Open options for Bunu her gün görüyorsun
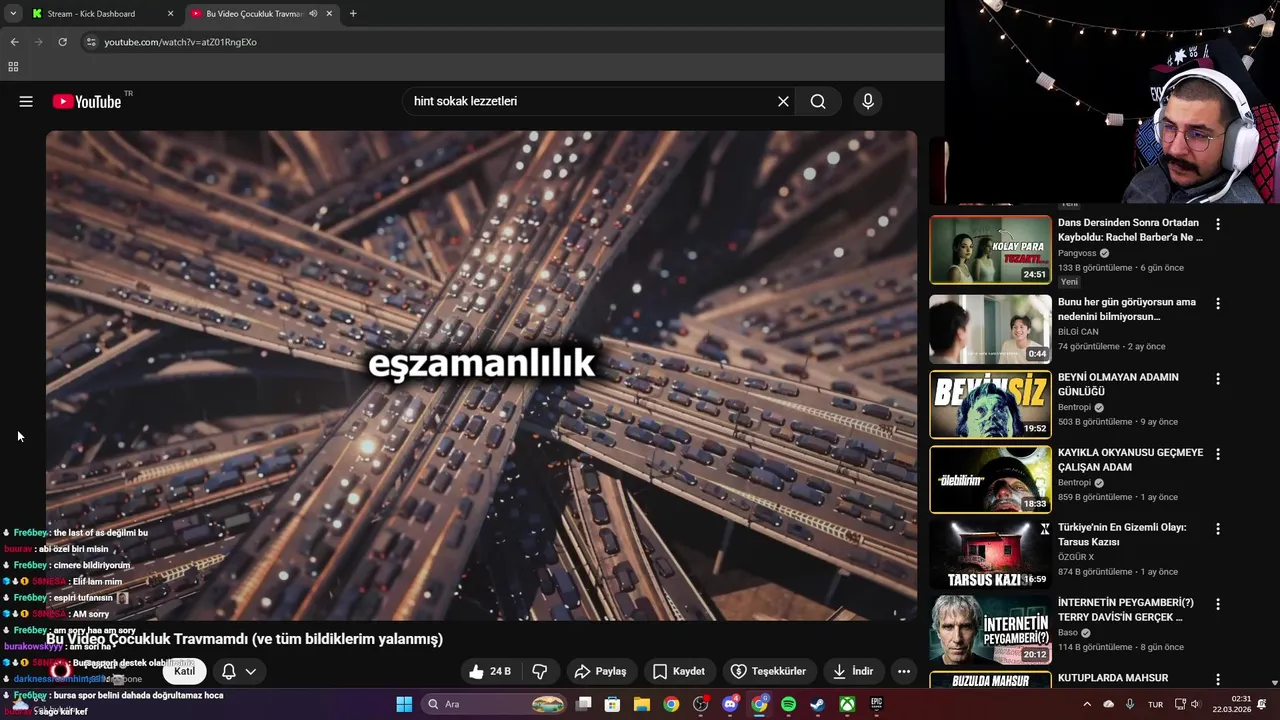 1217,303
